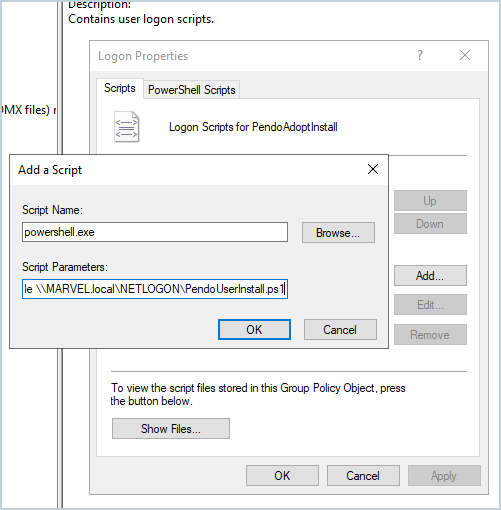
Task: Click the Edit... button
Action: 430,305
